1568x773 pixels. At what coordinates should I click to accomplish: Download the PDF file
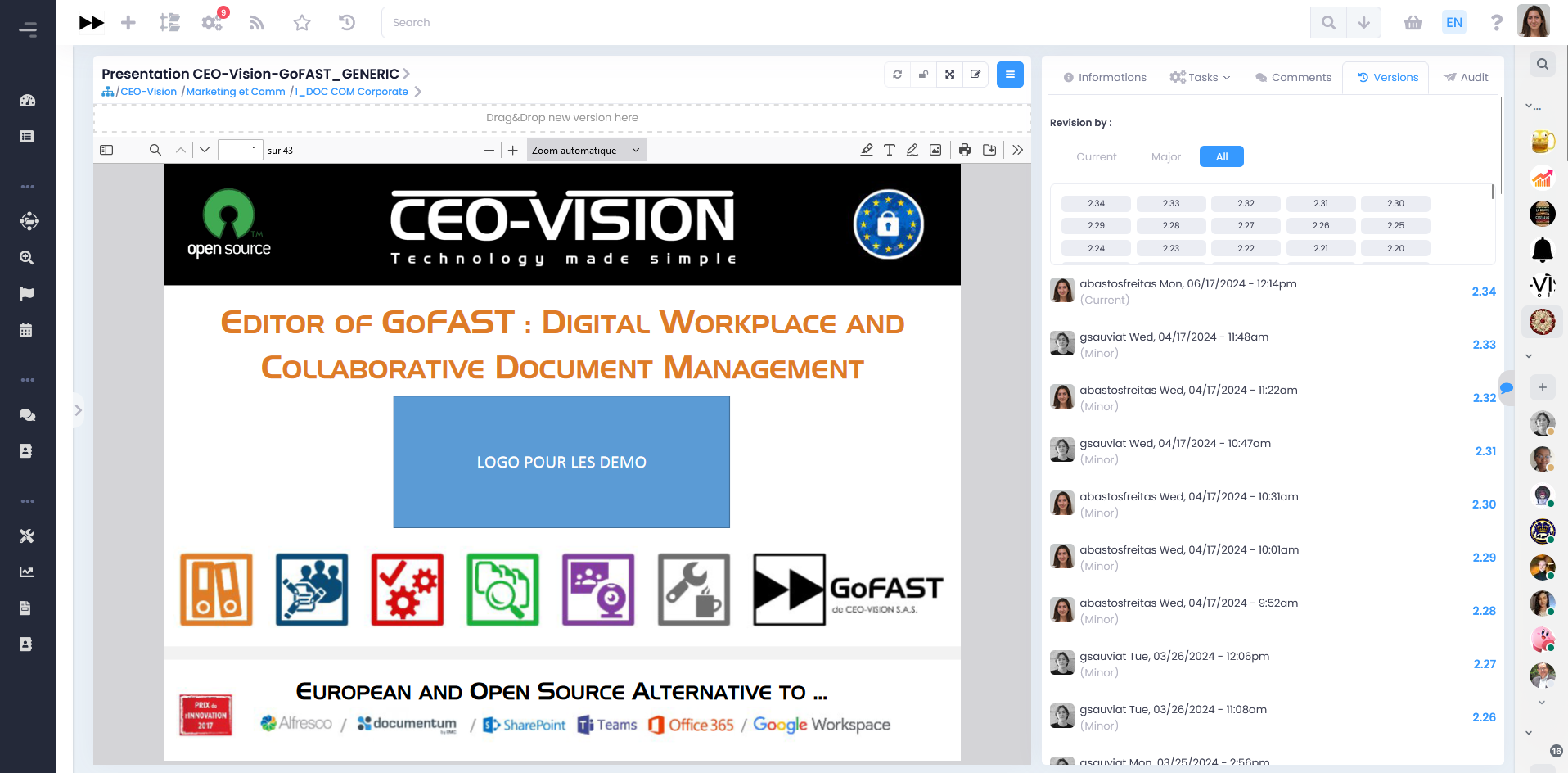click(x=989, y=150)
